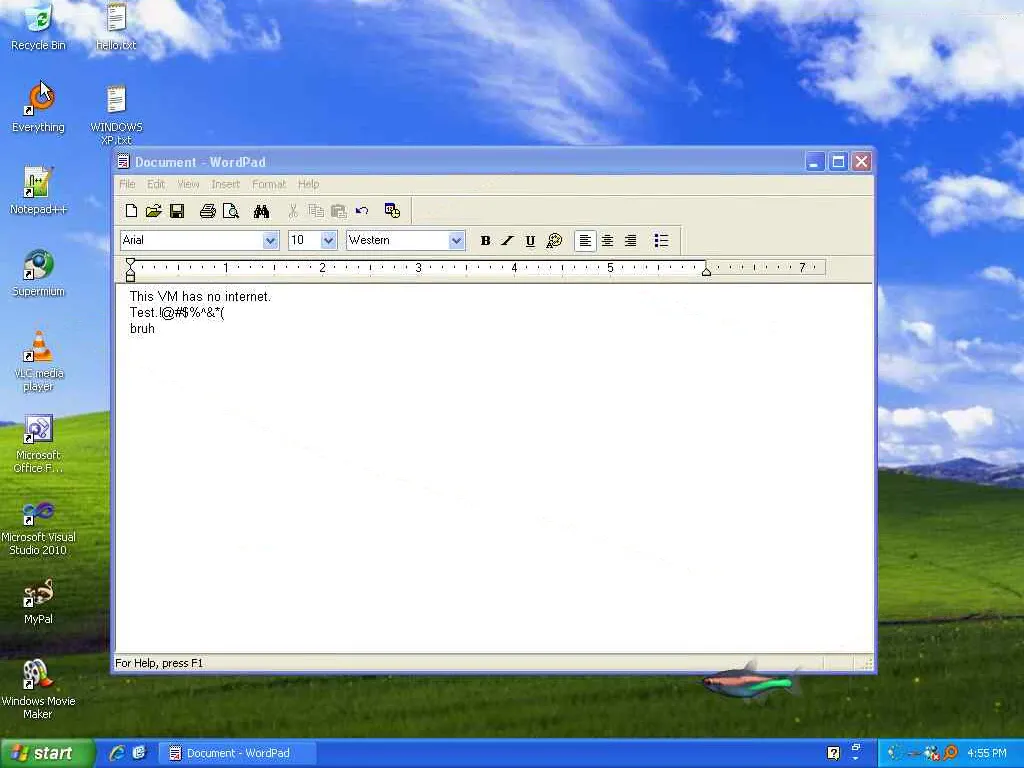Click Internet Explorer quick launch icon
The width and height of the screenshot is (1024, 768).
(117, 753)
